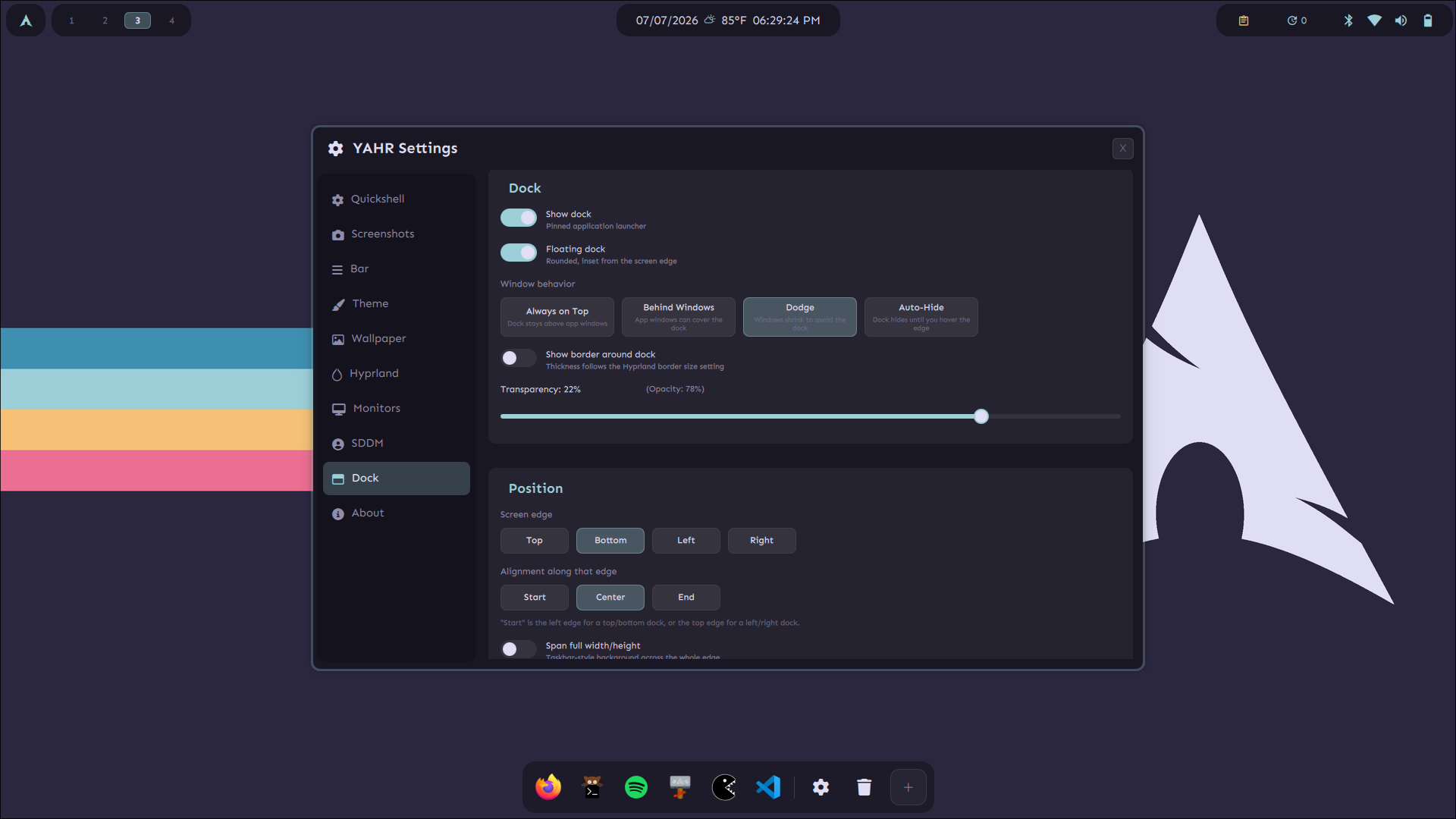The height and width of the screenshot is (819, 1456).
Task: Click the Pac-Man style dock icon
Action: point(724,787)
